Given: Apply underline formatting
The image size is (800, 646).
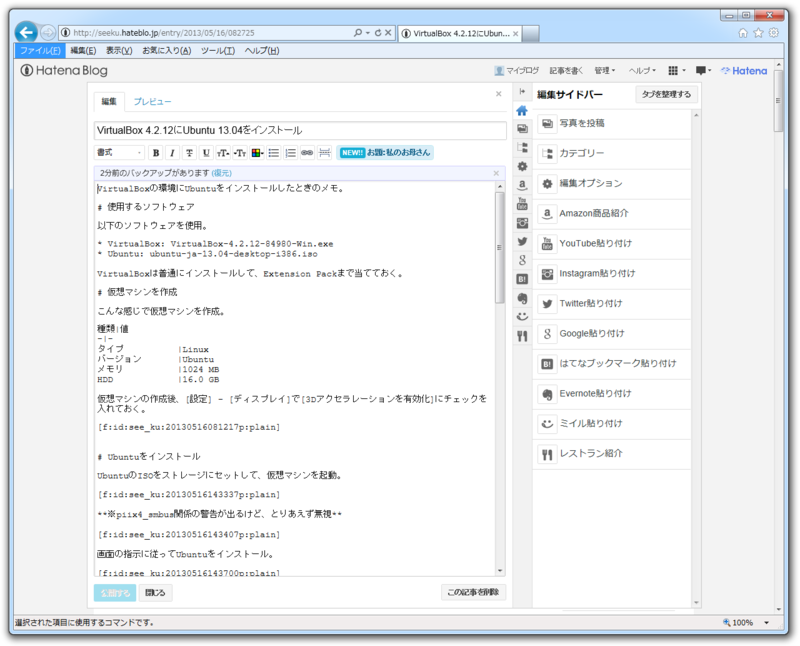Looking at the screenshot, I should click(x=206, y=153).
